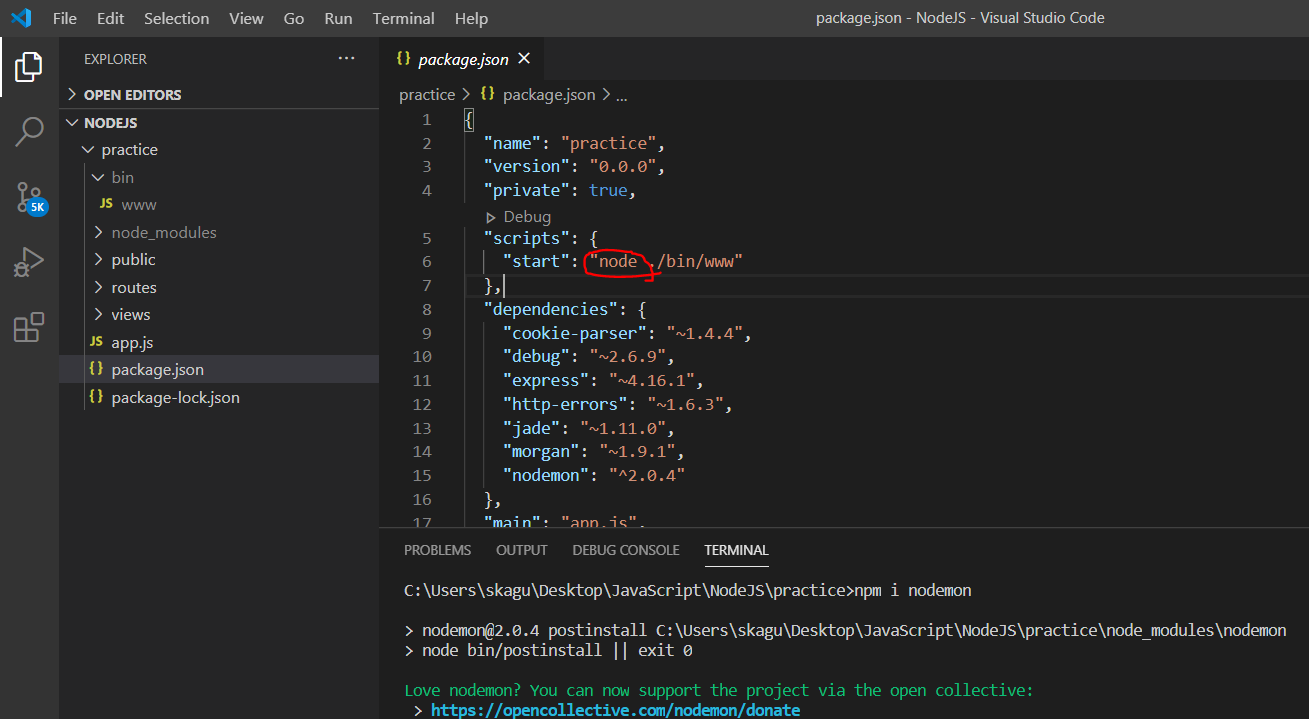1309x719 pixels.
Task: Click the terminal npm i nodemon command line
Action: [x=687, y=590]
